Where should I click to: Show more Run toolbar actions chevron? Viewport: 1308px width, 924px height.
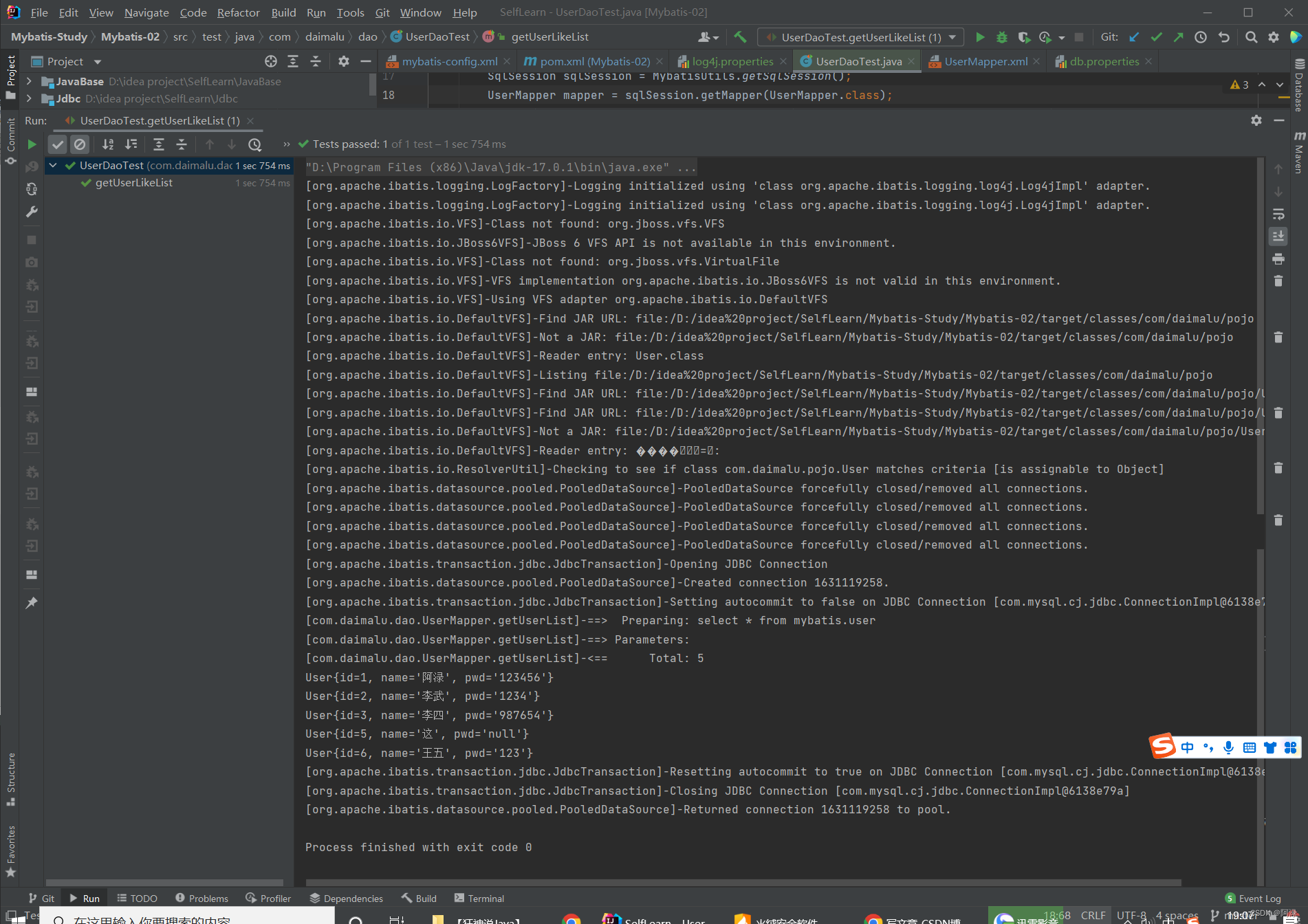287,144
